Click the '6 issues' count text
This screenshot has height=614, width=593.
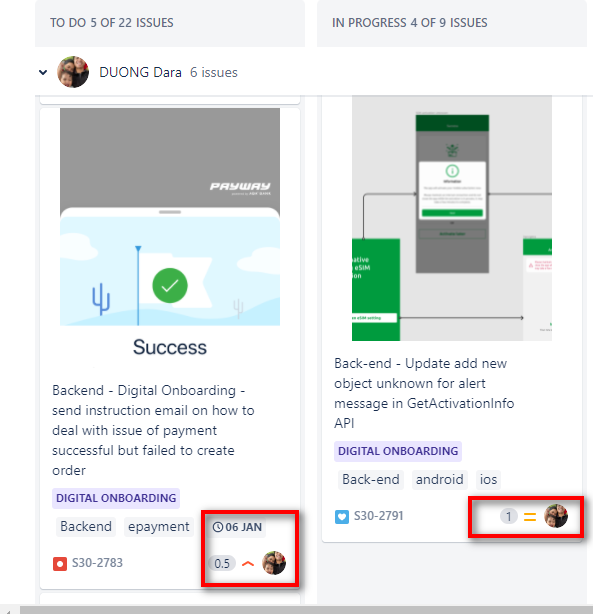[x=214, y=72]
